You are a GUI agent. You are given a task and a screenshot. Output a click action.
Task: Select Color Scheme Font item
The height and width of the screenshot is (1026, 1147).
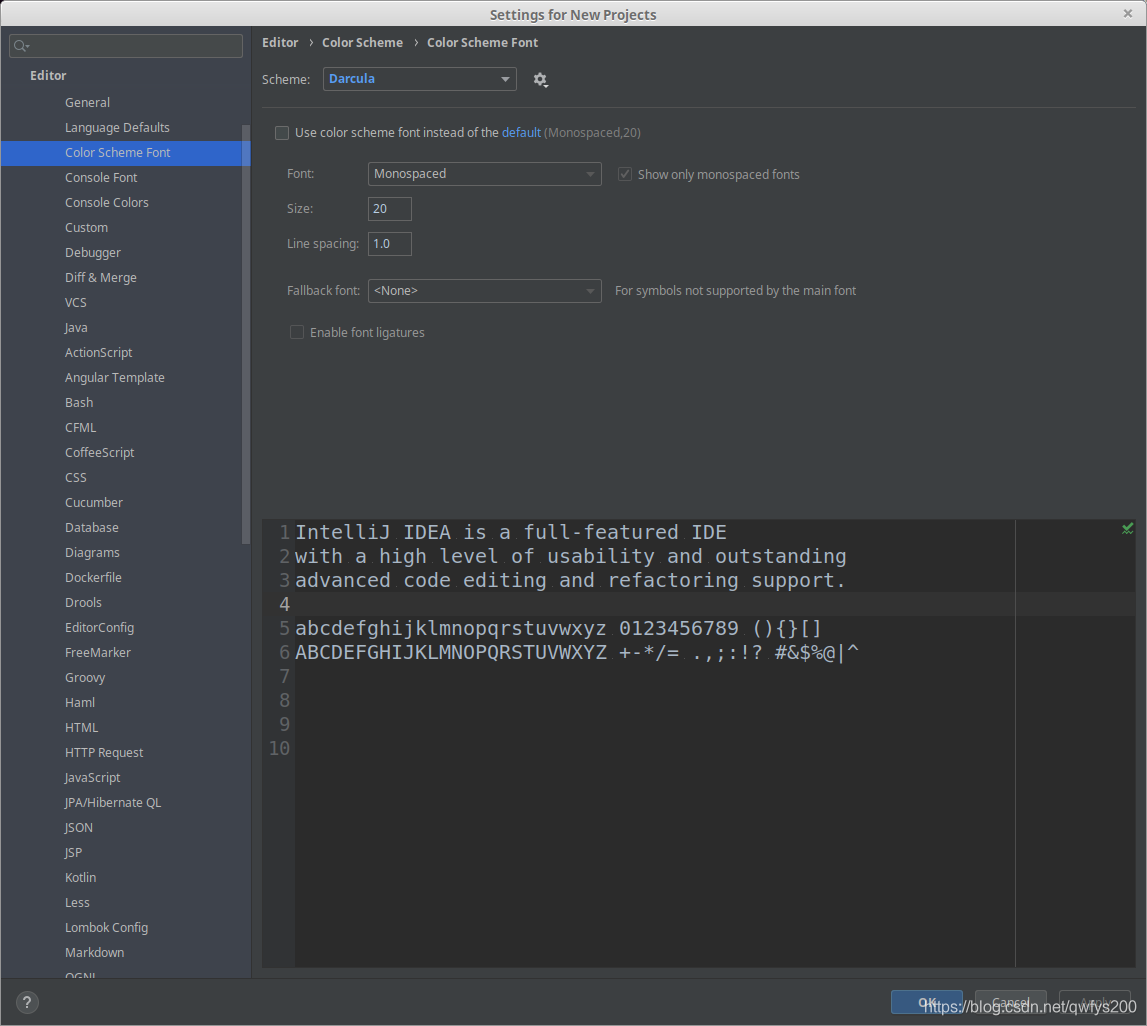click(x=125, y=153)
